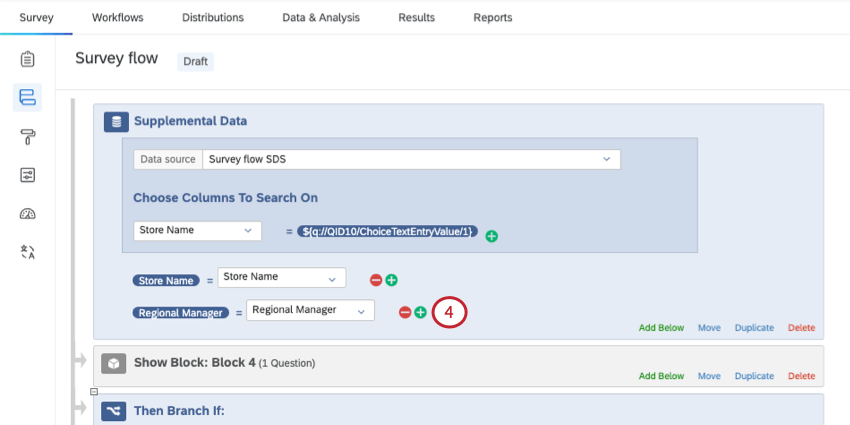
Task: Expand the Data source dropdown
Action: [x=411, y=159]
